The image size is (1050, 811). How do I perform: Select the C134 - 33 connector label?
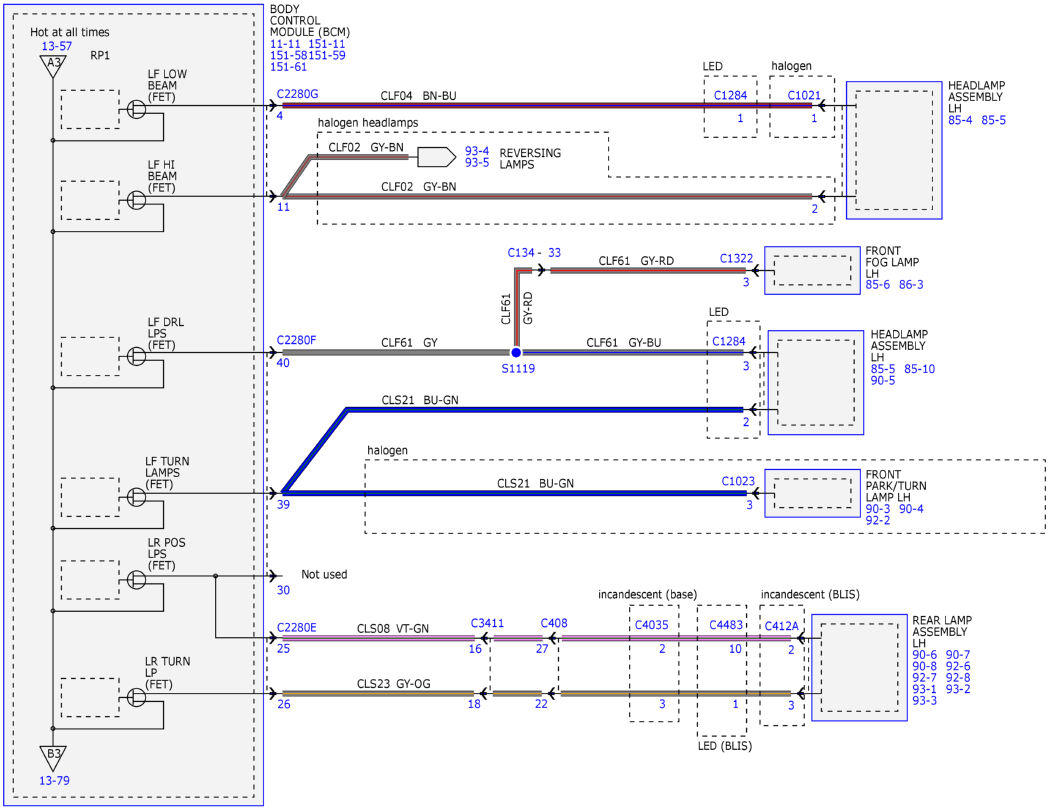pyautogui.click(x=534, y=252)
